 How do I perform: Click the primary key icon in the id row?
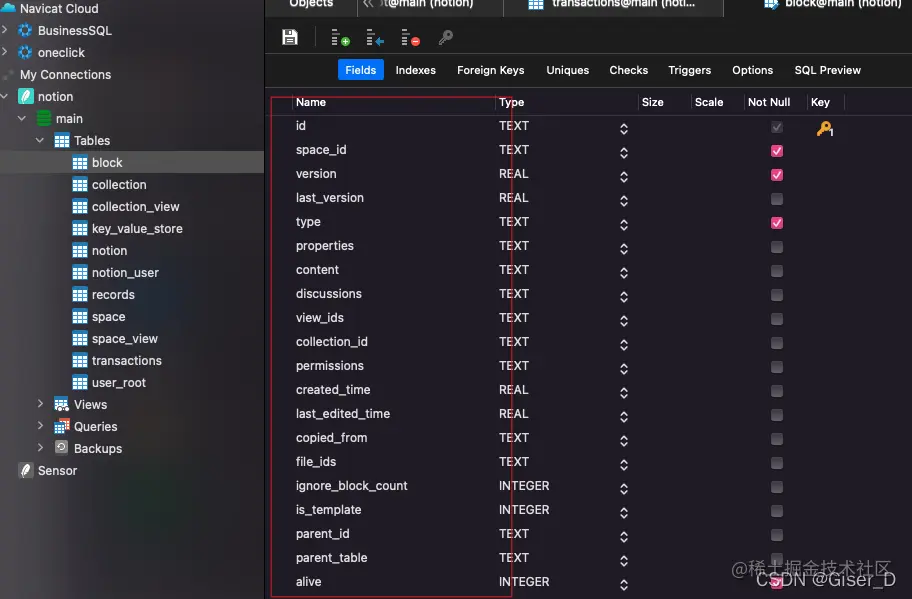[824, 128]
